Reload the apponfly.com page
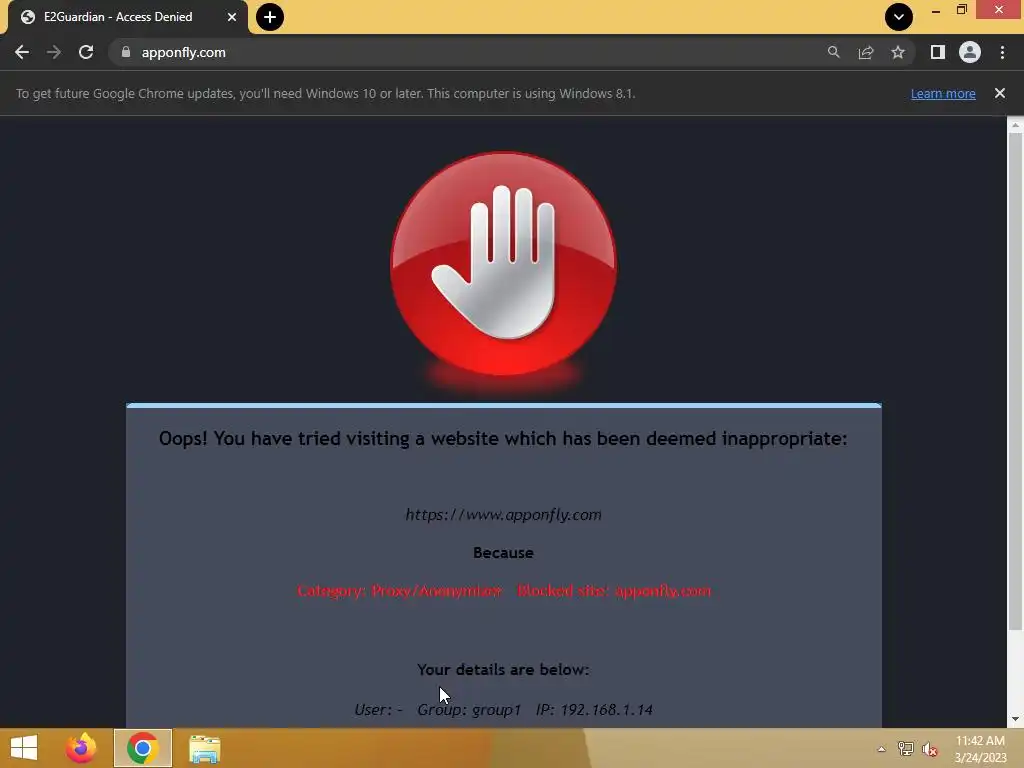 pyautogui.click(x=86, y=52)
